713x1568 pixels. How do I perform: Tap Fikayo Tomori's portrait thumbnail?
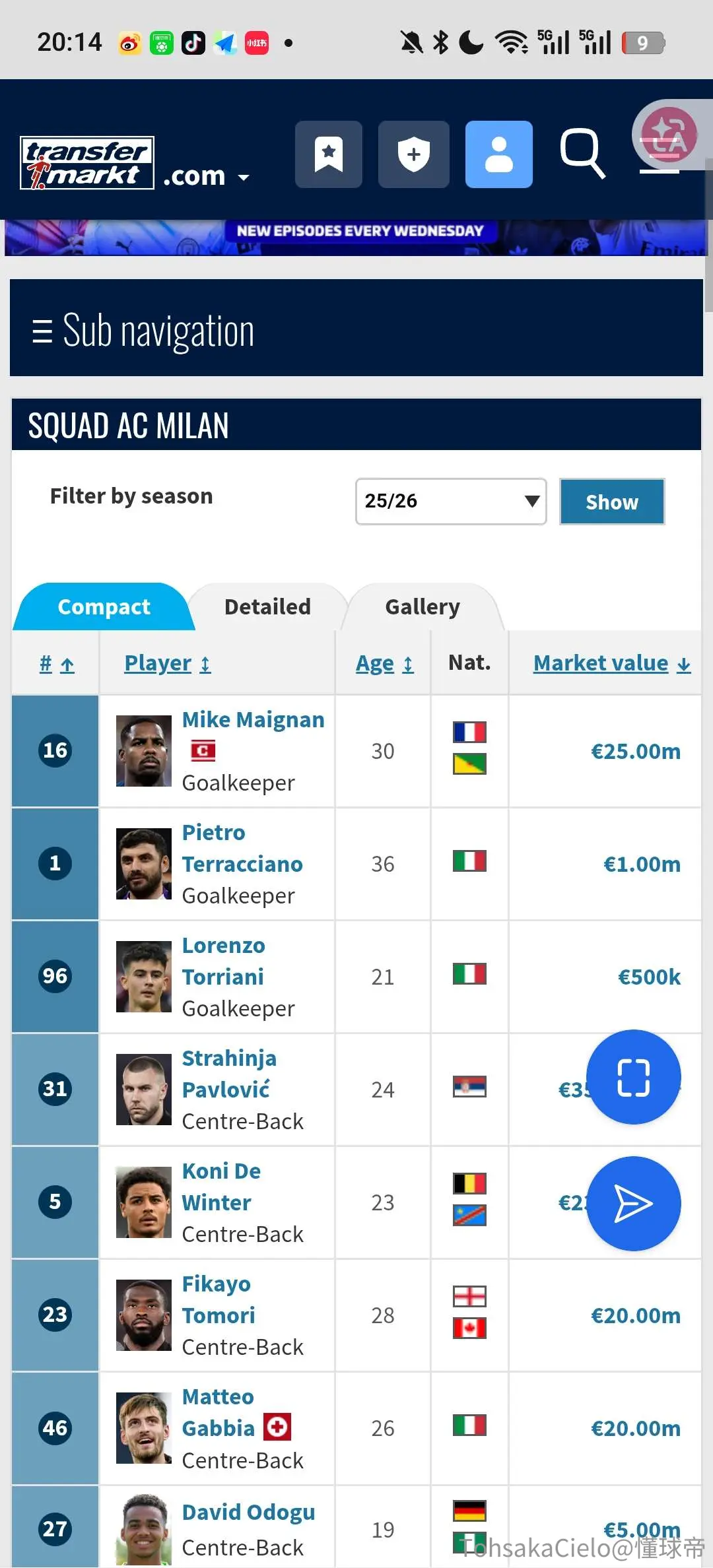pos(144,1315)
